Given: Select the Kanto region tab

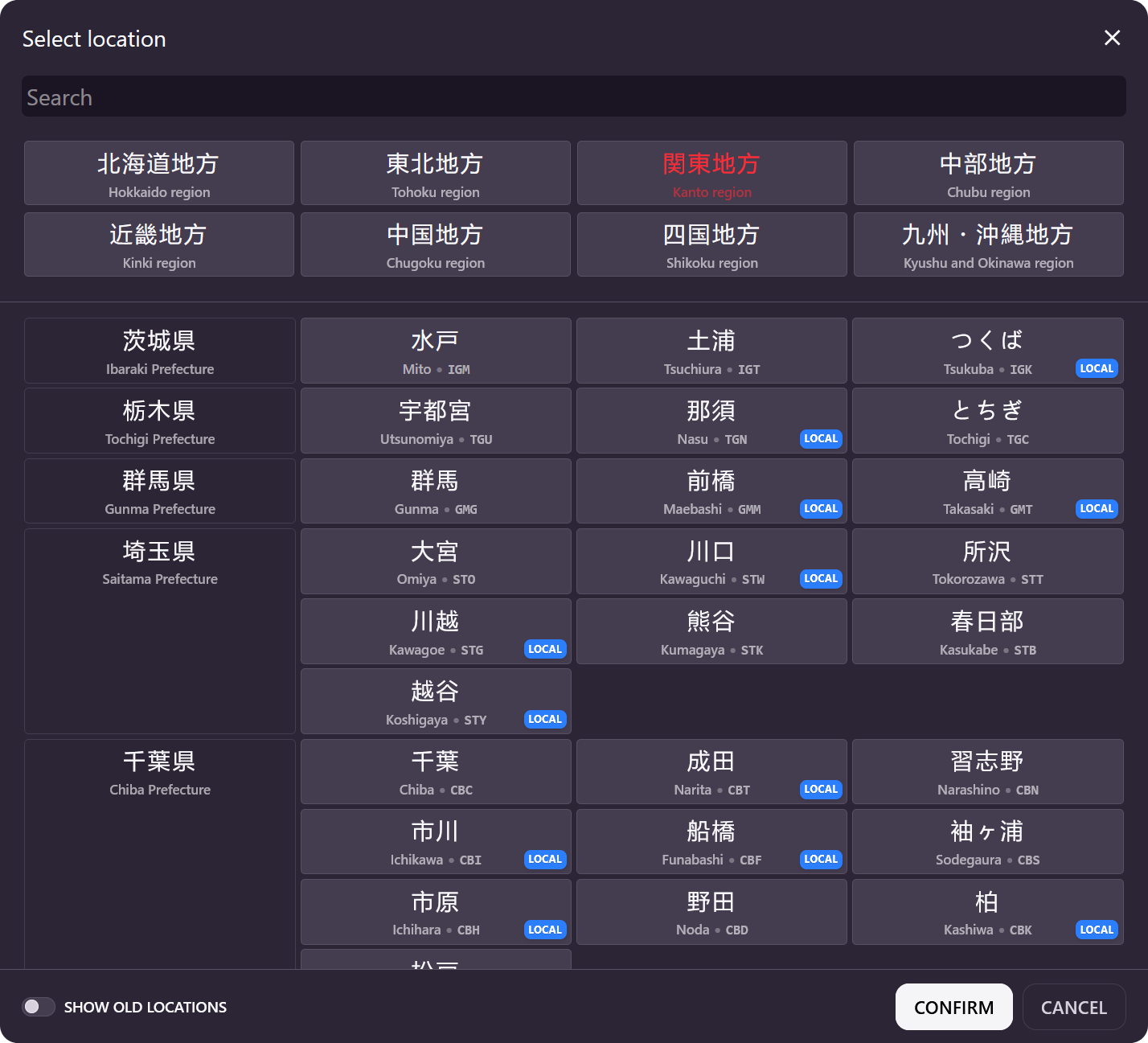Looking at the screenshot, I should [711, 173].
